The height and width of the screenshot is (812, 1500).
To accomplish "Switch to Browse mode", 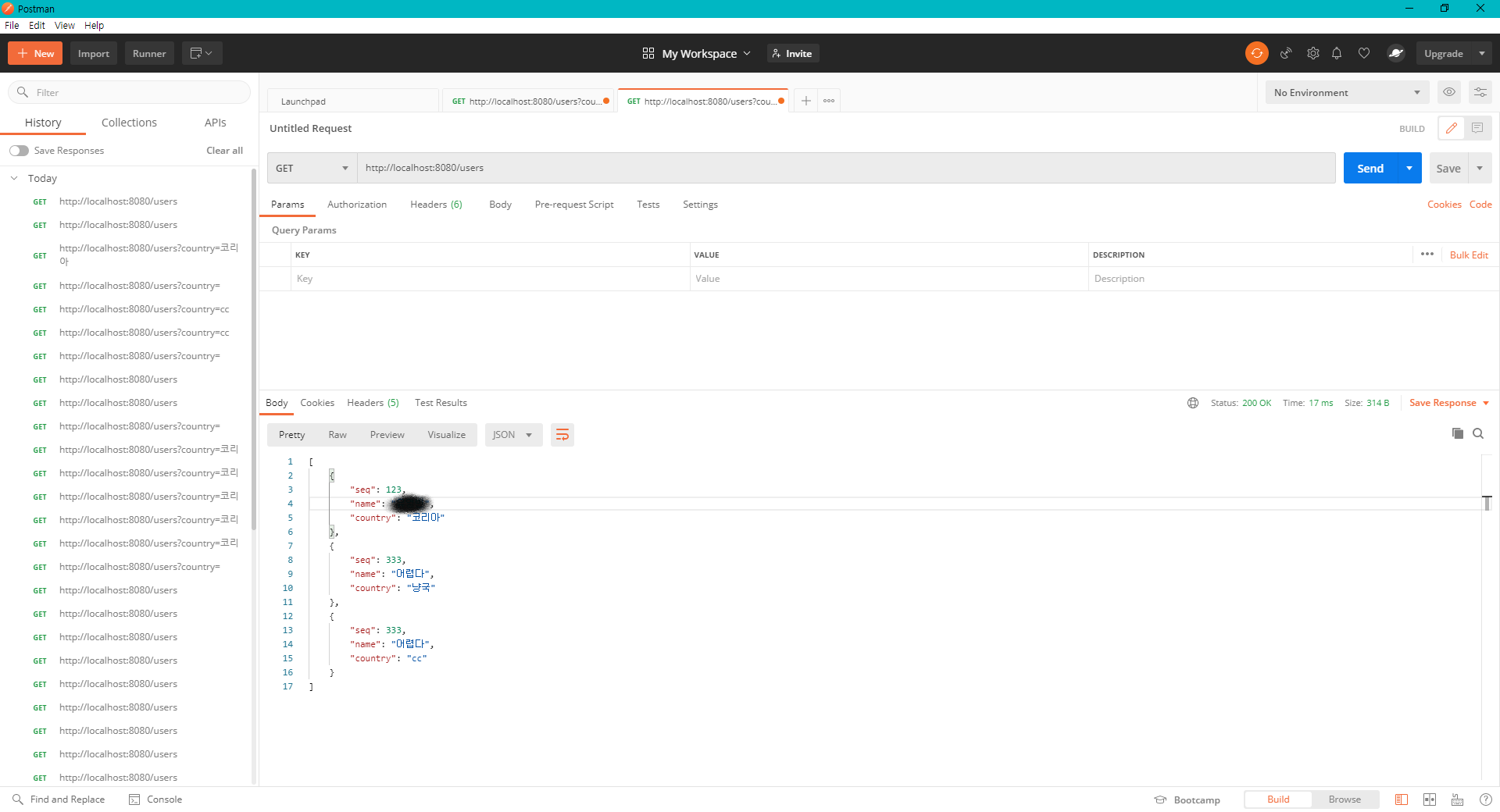I will (1345, 800).
